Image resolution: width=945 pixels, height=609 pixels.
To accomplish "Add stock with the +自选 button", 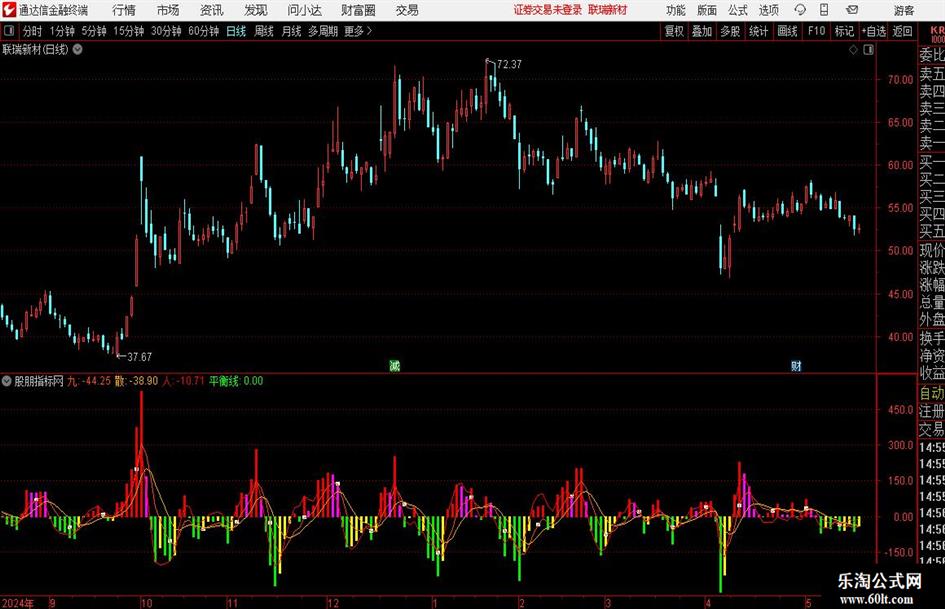I will (874, 31).
